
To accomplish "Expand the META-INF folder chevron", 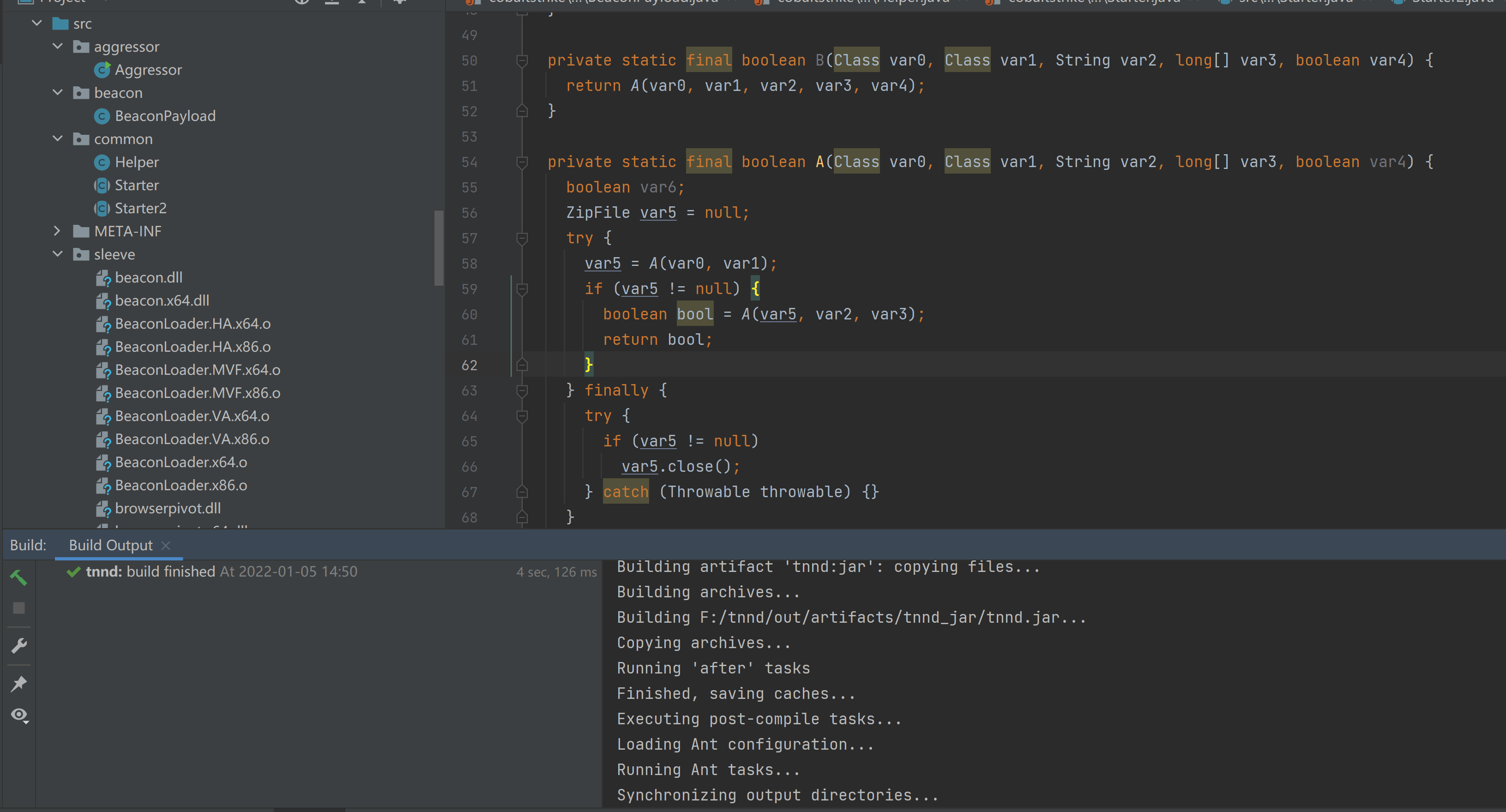I will 57,231.
